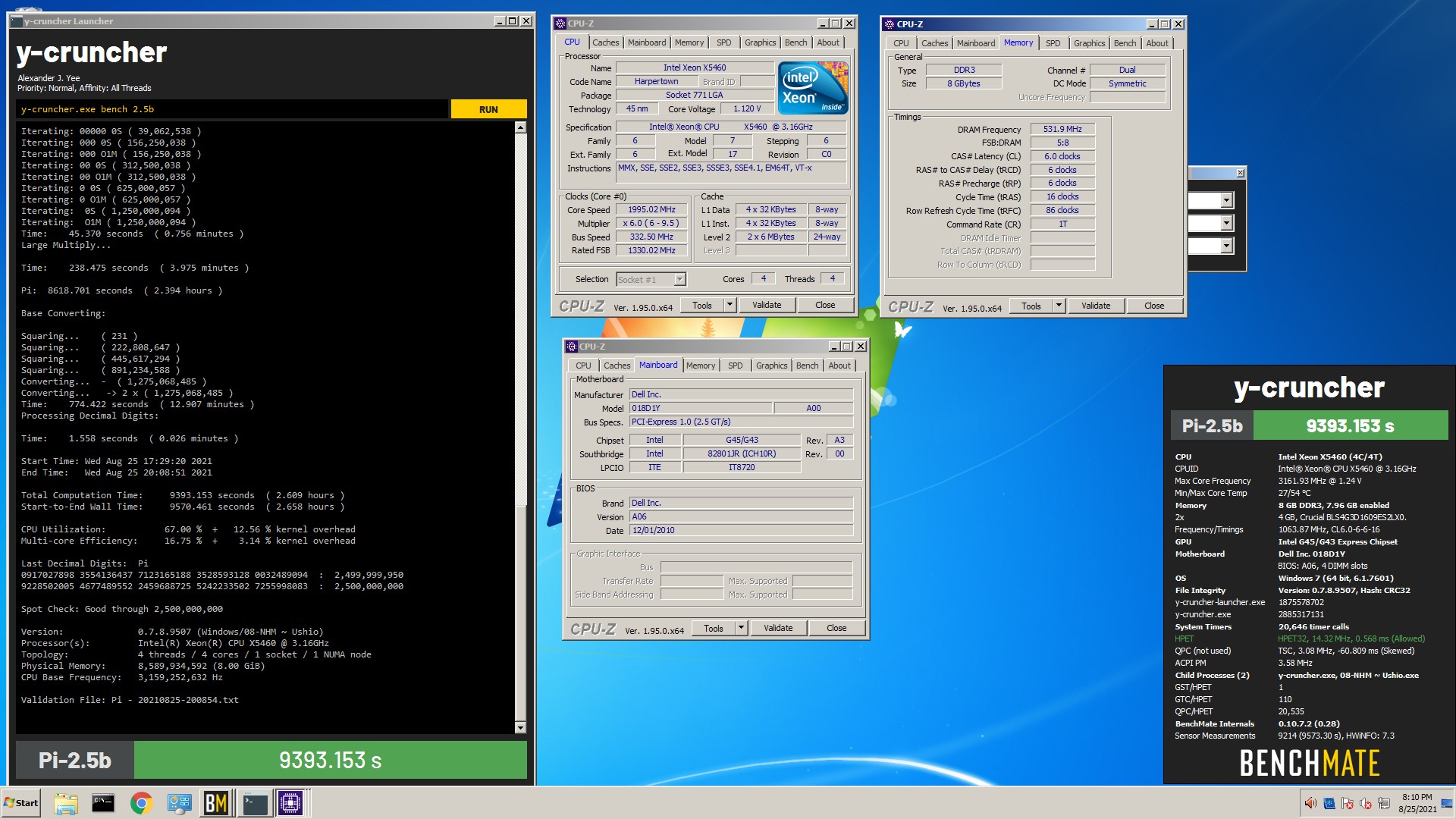
Task: Click the taskbar clock showing 8:10 PM
Action: point(1417,803)
